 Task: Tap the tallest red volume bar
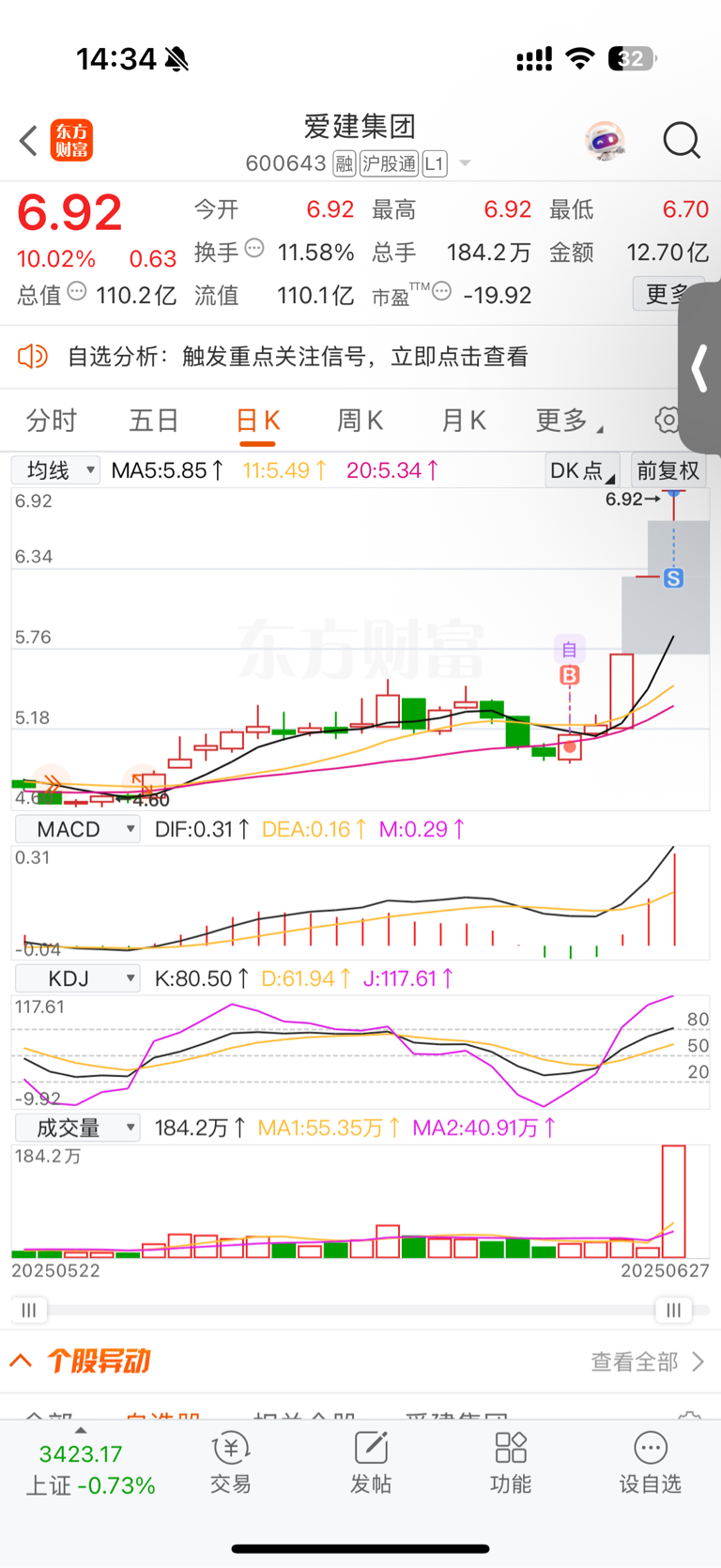(x=673, y=1201)
